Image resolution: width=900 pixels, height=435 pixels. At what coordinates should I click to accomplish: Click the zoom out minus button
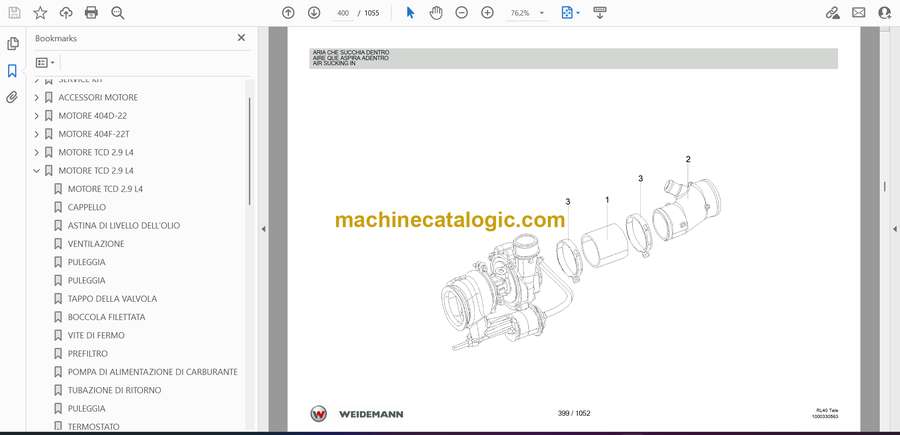(461, 13)
